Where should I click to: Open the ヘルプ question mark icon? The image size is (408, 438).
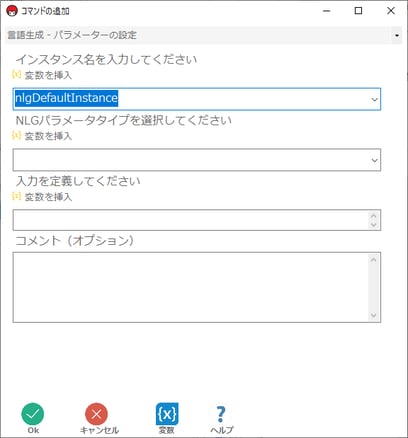[221, 414]
